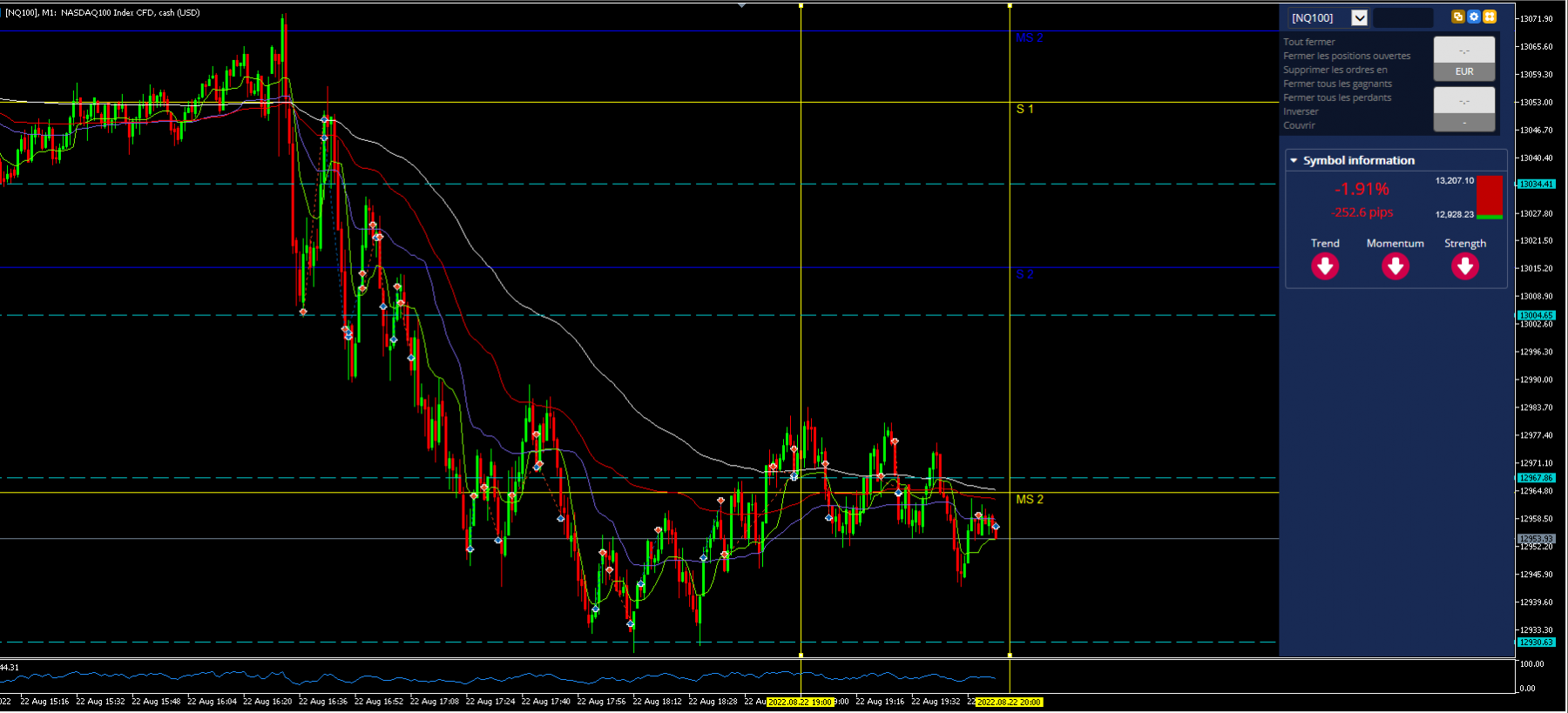Click the small triangle marker at chart top
The image size is (1568, 713).
[x=741, y=5]
